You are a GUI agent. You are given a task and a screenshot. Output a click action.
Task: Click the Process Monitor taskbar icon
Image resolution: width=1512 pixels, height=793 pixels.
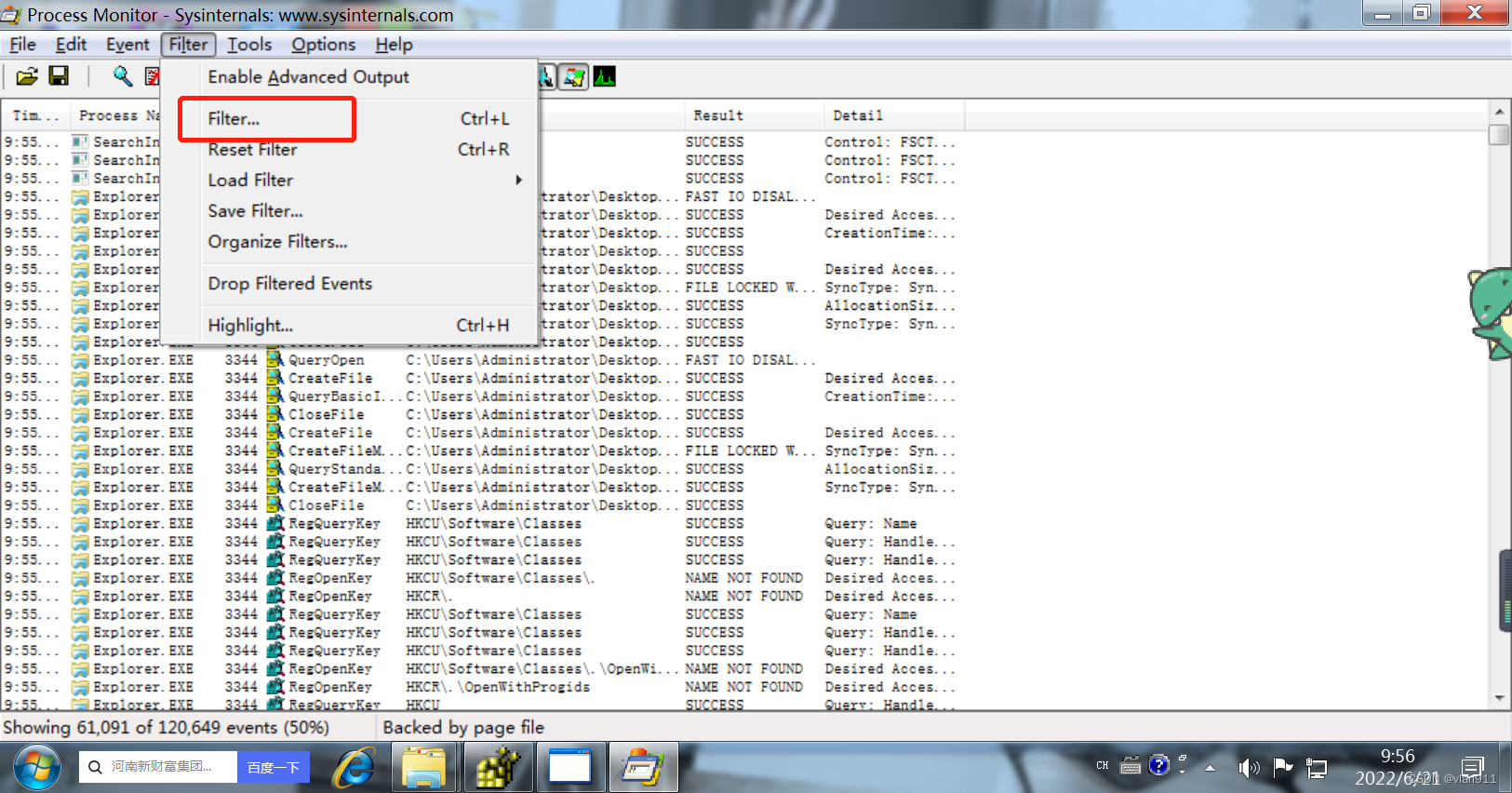coord(644,768)
